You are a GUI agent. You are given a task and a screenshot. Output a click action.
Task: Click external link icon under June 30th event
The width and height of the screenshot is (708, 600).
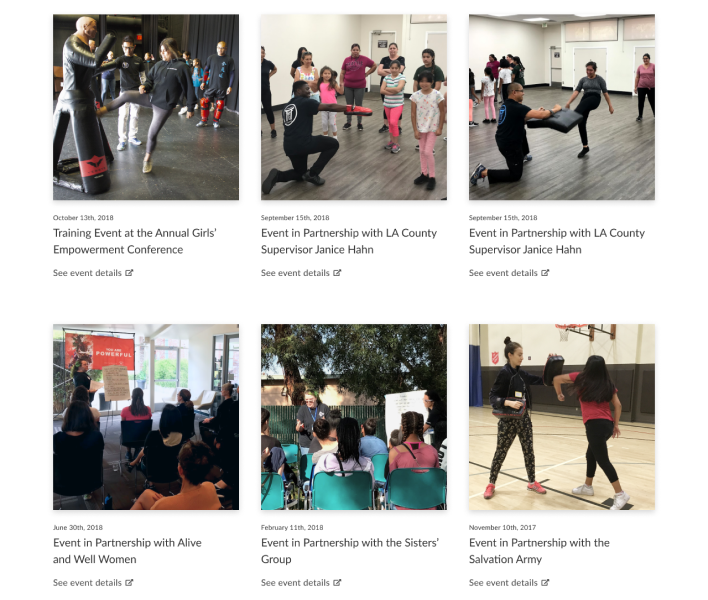[x=129, y=582]
